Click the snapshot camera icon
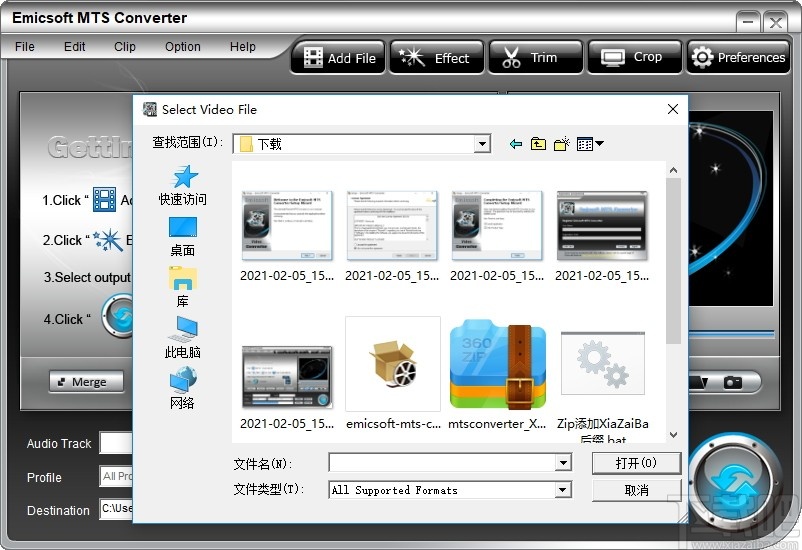 click(x=732, y=382)
